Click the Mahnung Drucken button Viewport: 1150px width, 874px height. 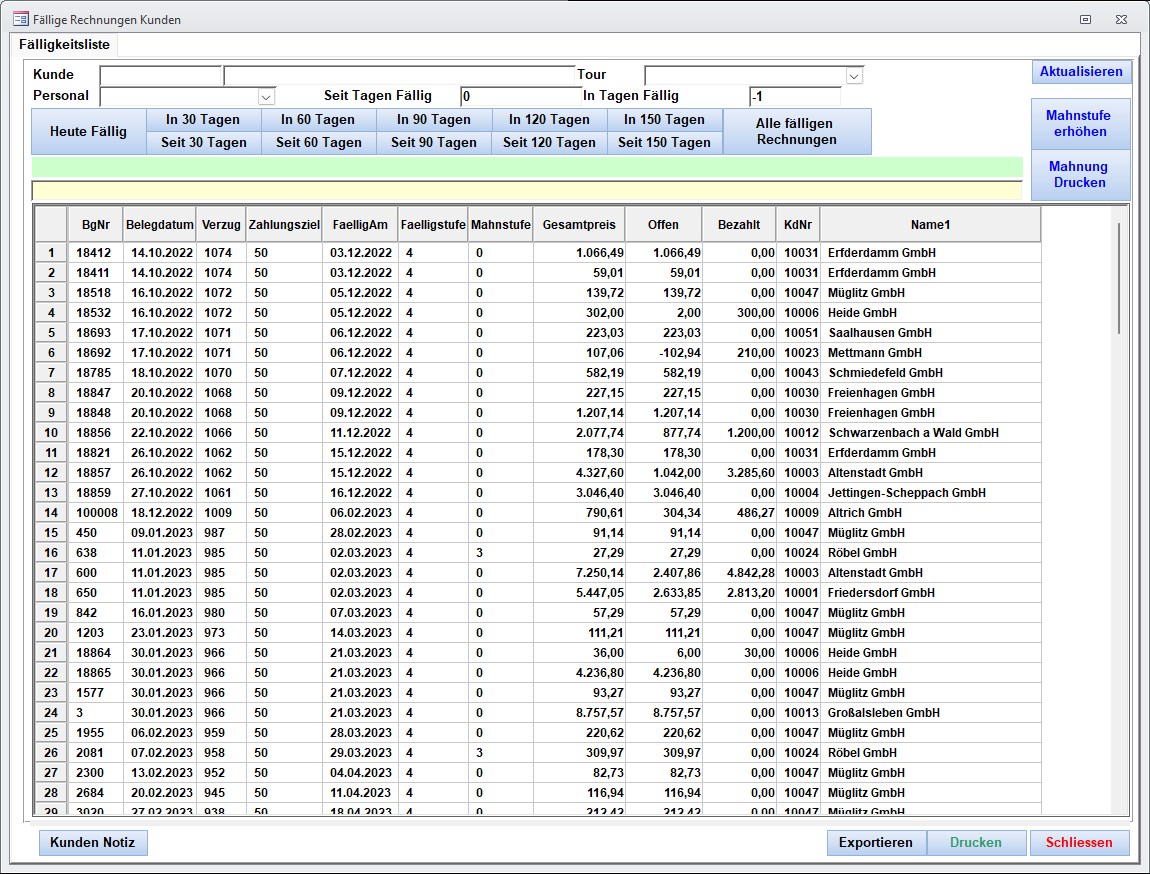click(1080, 175)
